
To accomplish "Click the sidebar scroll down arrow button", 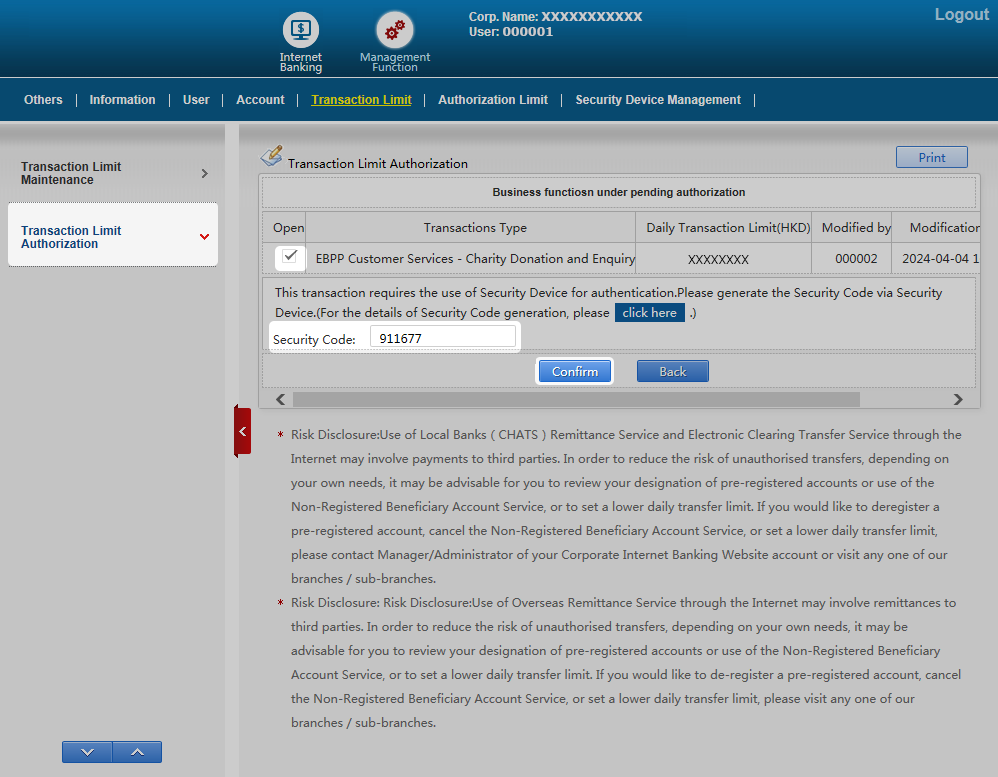I will tap(87, 752).
